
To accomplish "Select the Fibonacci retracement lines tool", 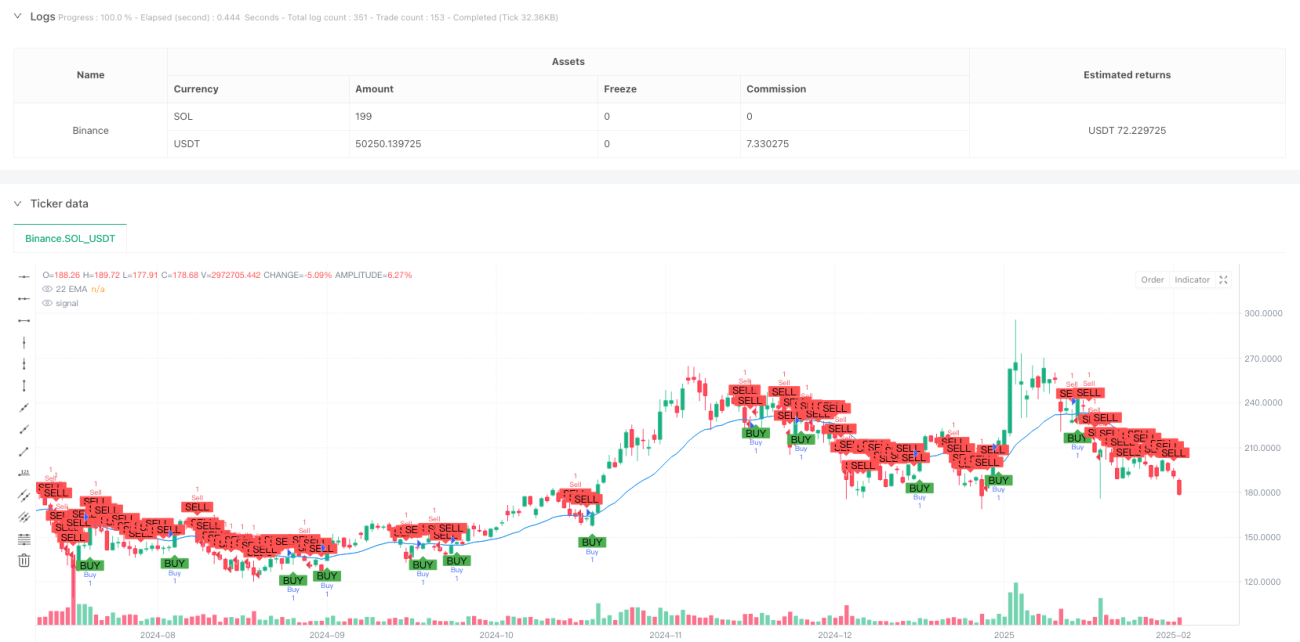I will point(24,539).
